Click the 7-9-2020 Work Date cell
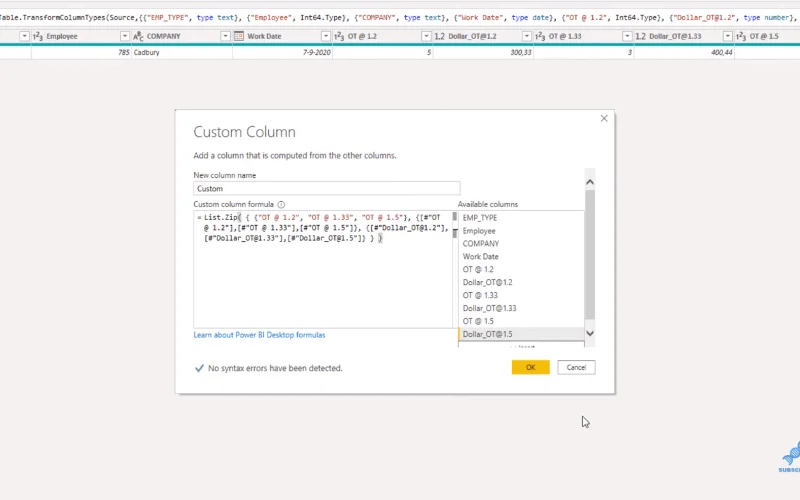Screen dimensions: 800x500 pos(282,53)
